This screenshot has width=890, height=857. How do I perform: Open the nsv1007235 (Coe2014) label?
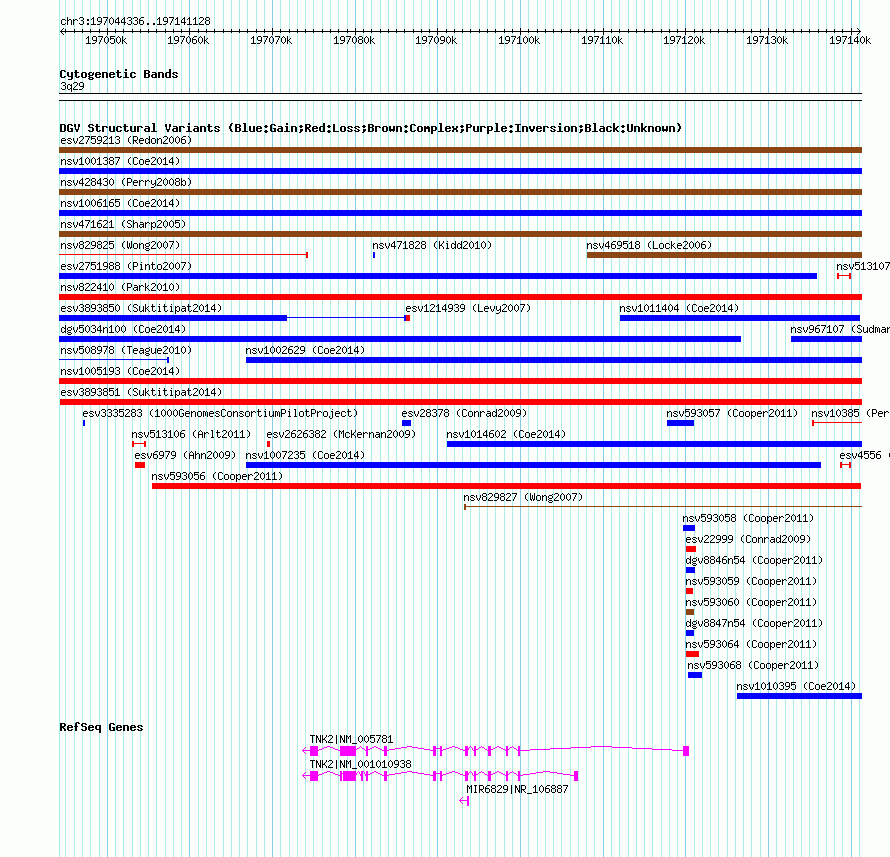[x=305, y=455]
